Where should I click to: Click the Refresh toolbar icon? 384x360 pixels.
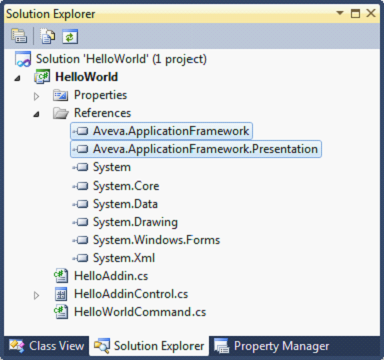(70, 36)
